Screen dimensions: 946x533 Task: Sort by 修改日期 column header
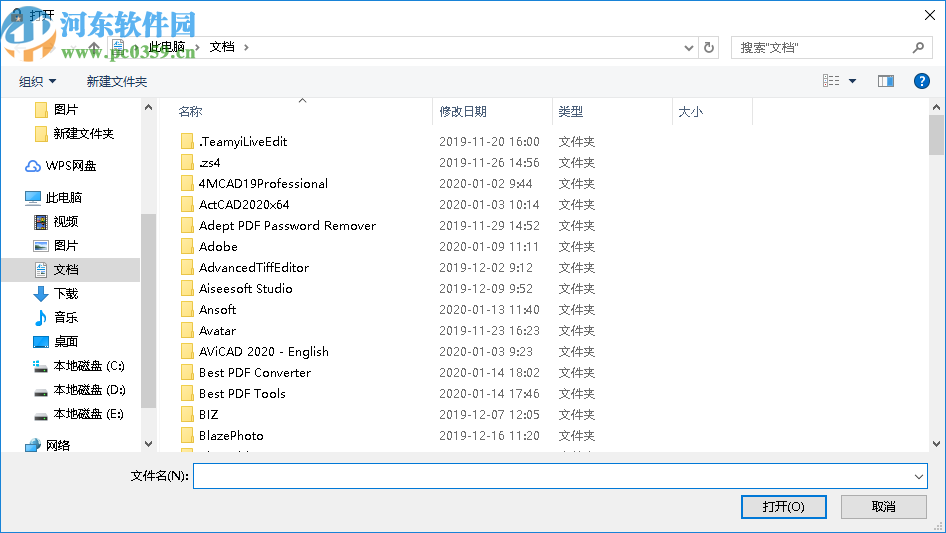(x=463, y=112)
